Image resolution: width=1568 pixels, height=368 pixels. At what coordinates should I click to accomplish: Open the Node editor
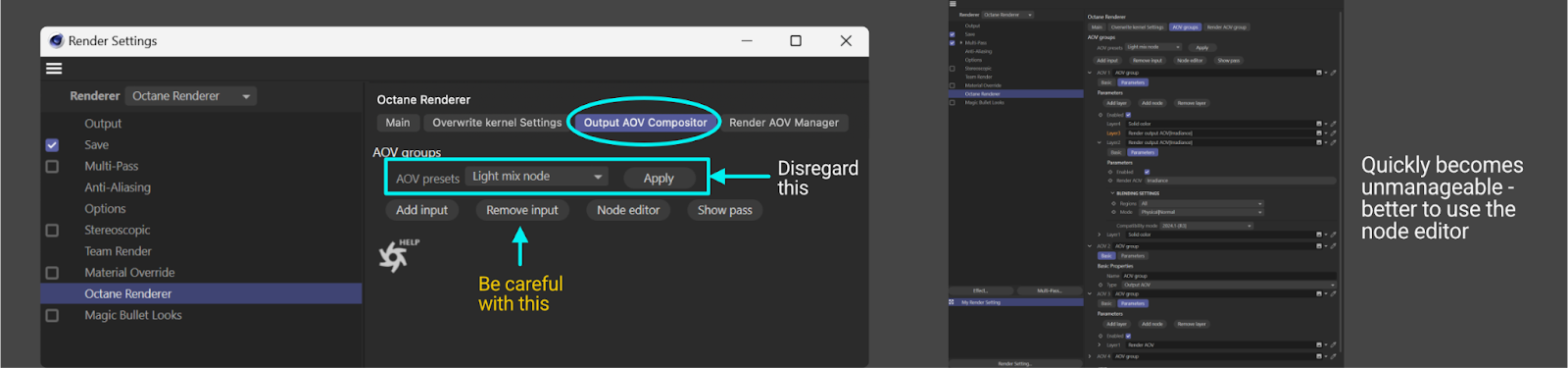(628, 210)
